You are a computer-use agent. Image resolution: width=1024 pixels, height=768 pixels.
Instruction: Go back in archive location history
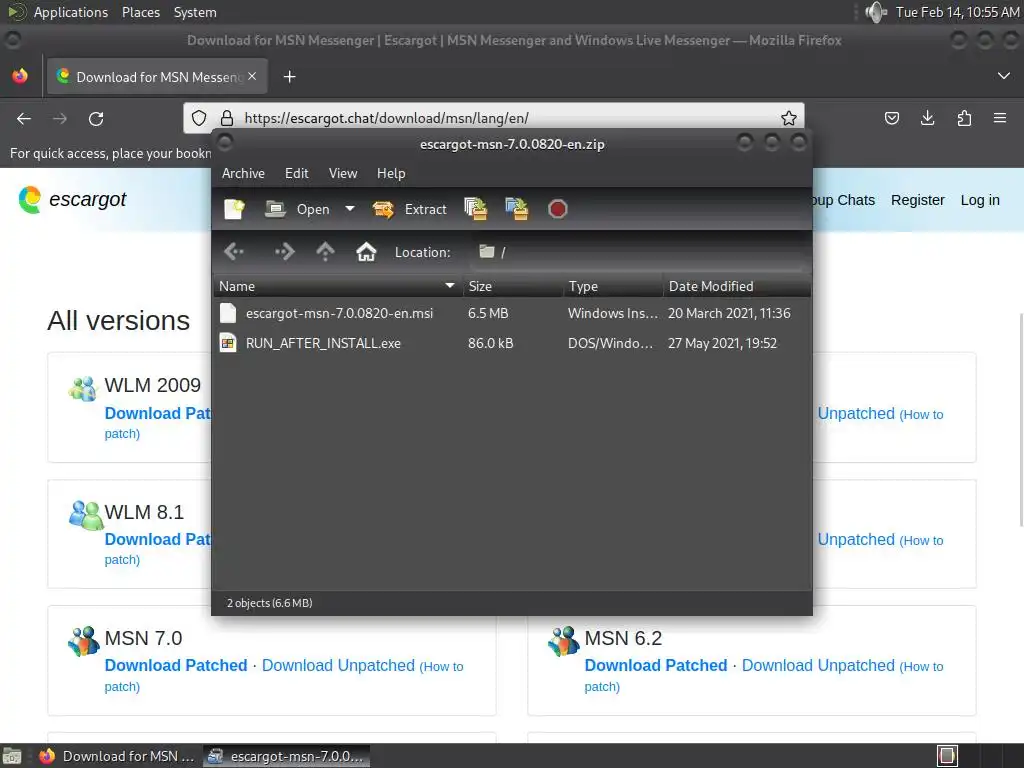[x=234, y=252]
